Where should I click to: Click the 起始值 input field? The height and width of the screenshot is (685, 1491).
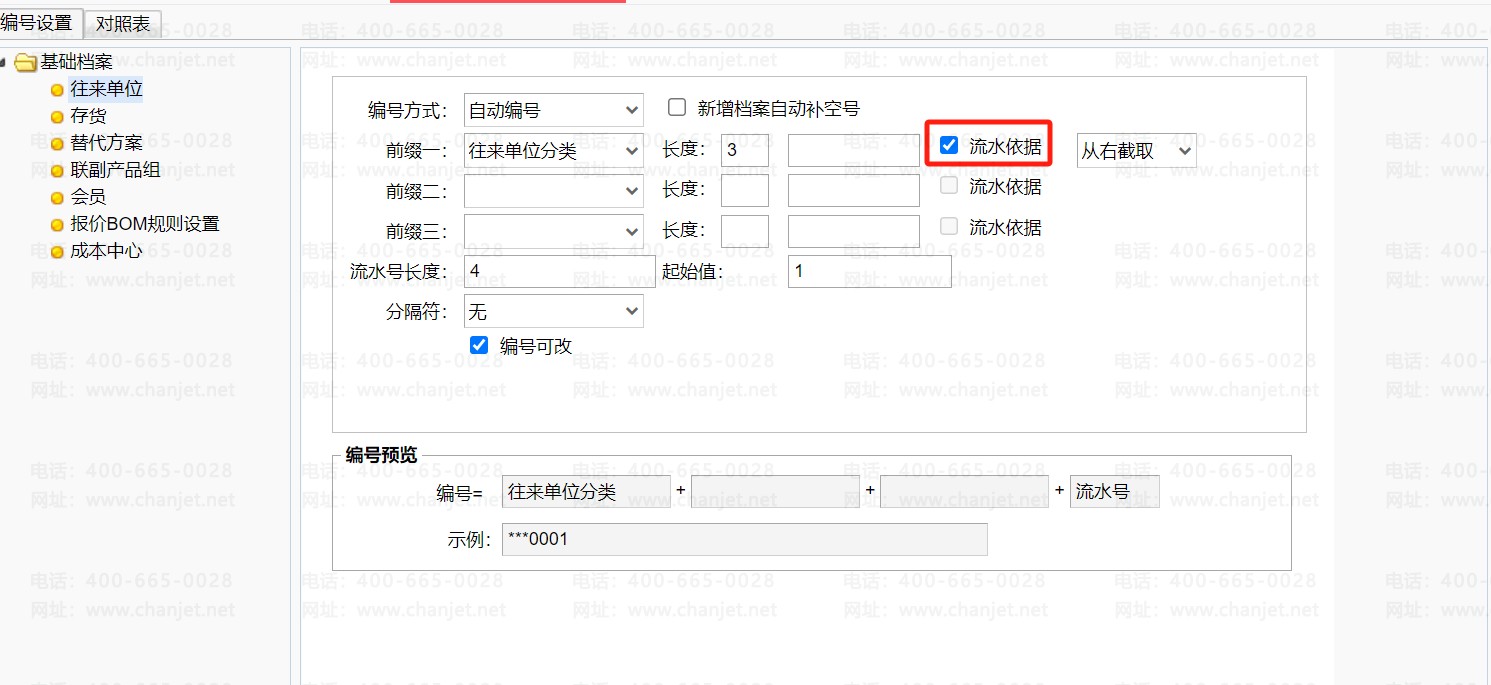pos(869,271)
